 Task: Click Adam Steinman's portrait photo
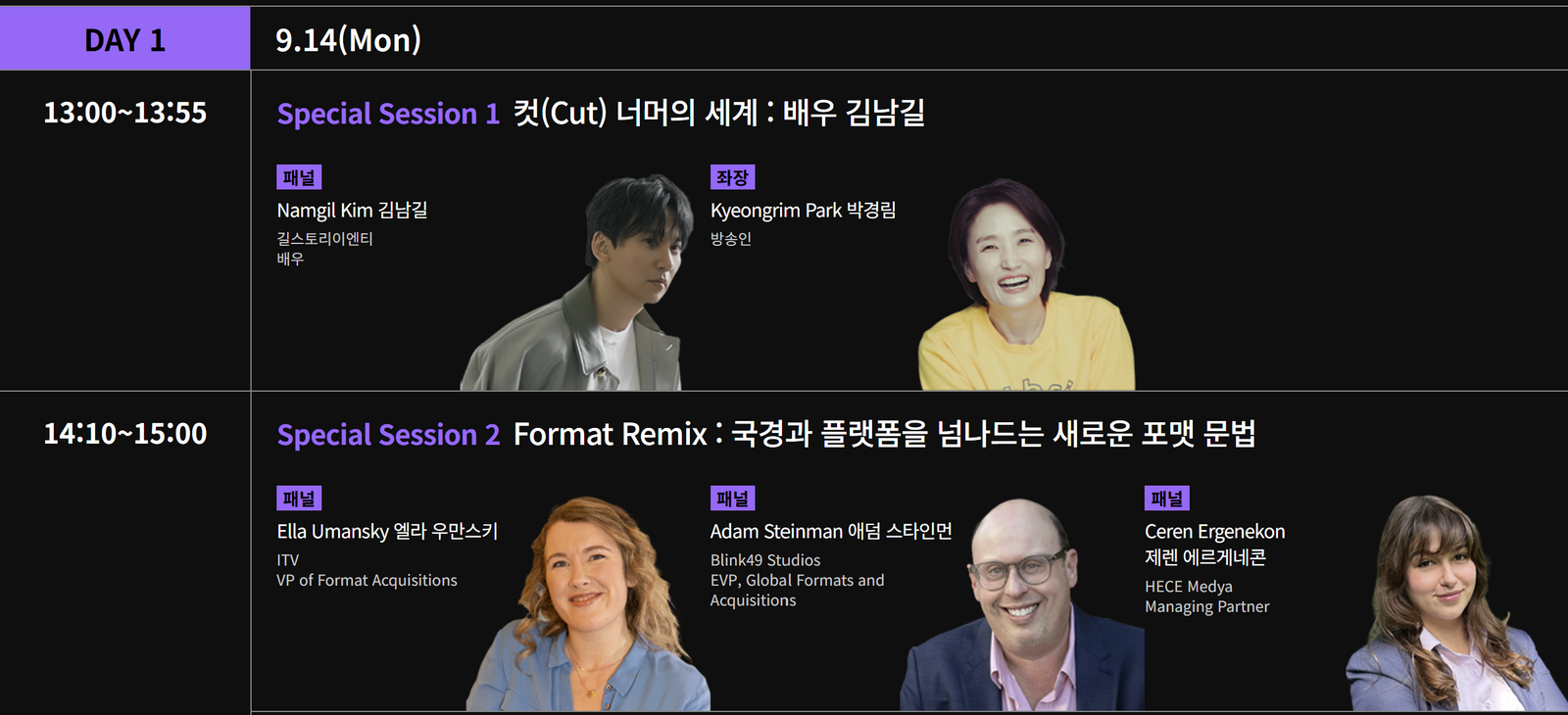pyautogui.click(x=1022, y=604)
